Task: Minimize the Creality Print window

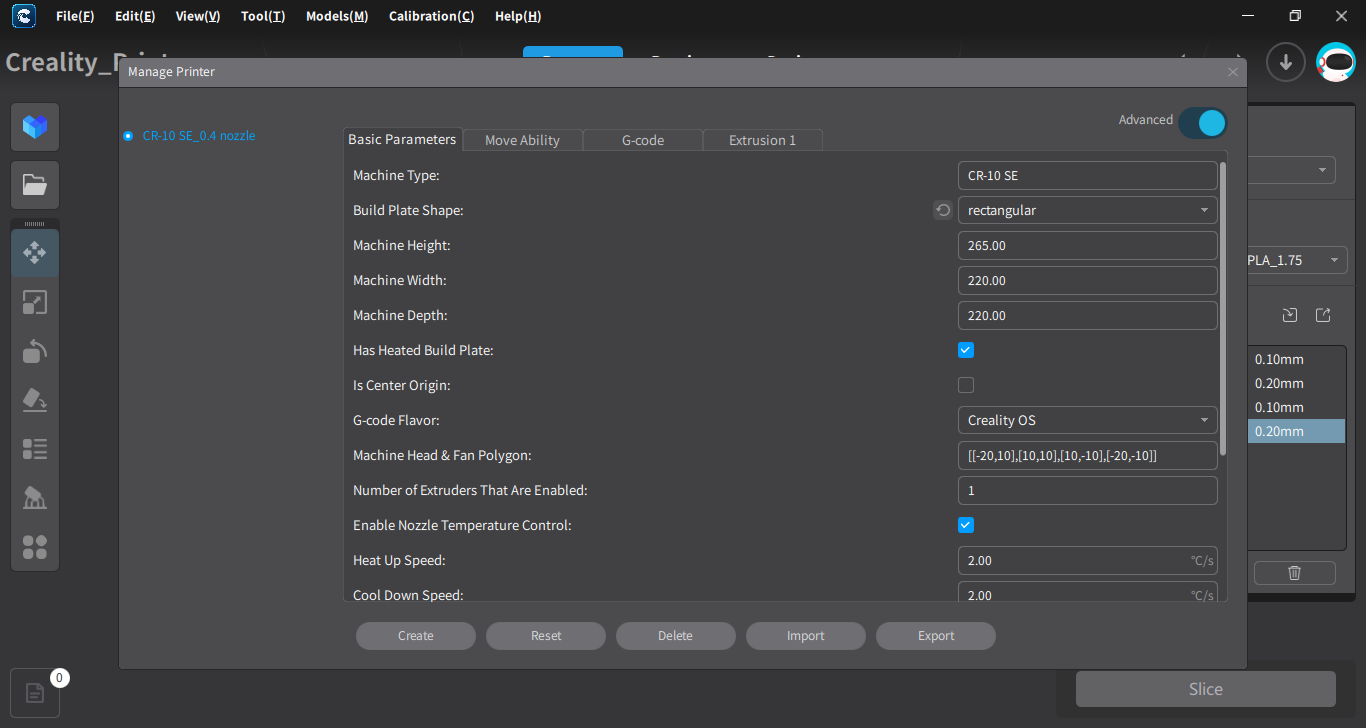Action: (x=1247, y=16)
